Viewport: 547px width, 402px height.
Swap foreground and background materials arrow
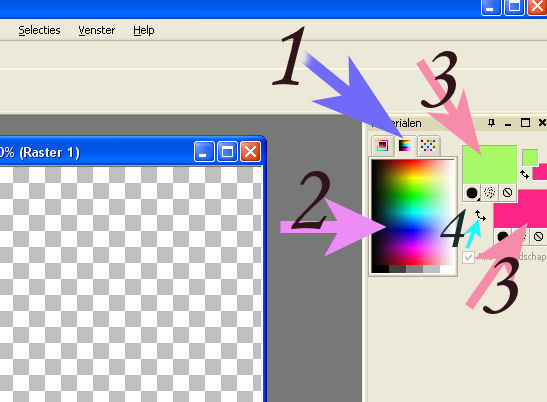tap(480, 216)
